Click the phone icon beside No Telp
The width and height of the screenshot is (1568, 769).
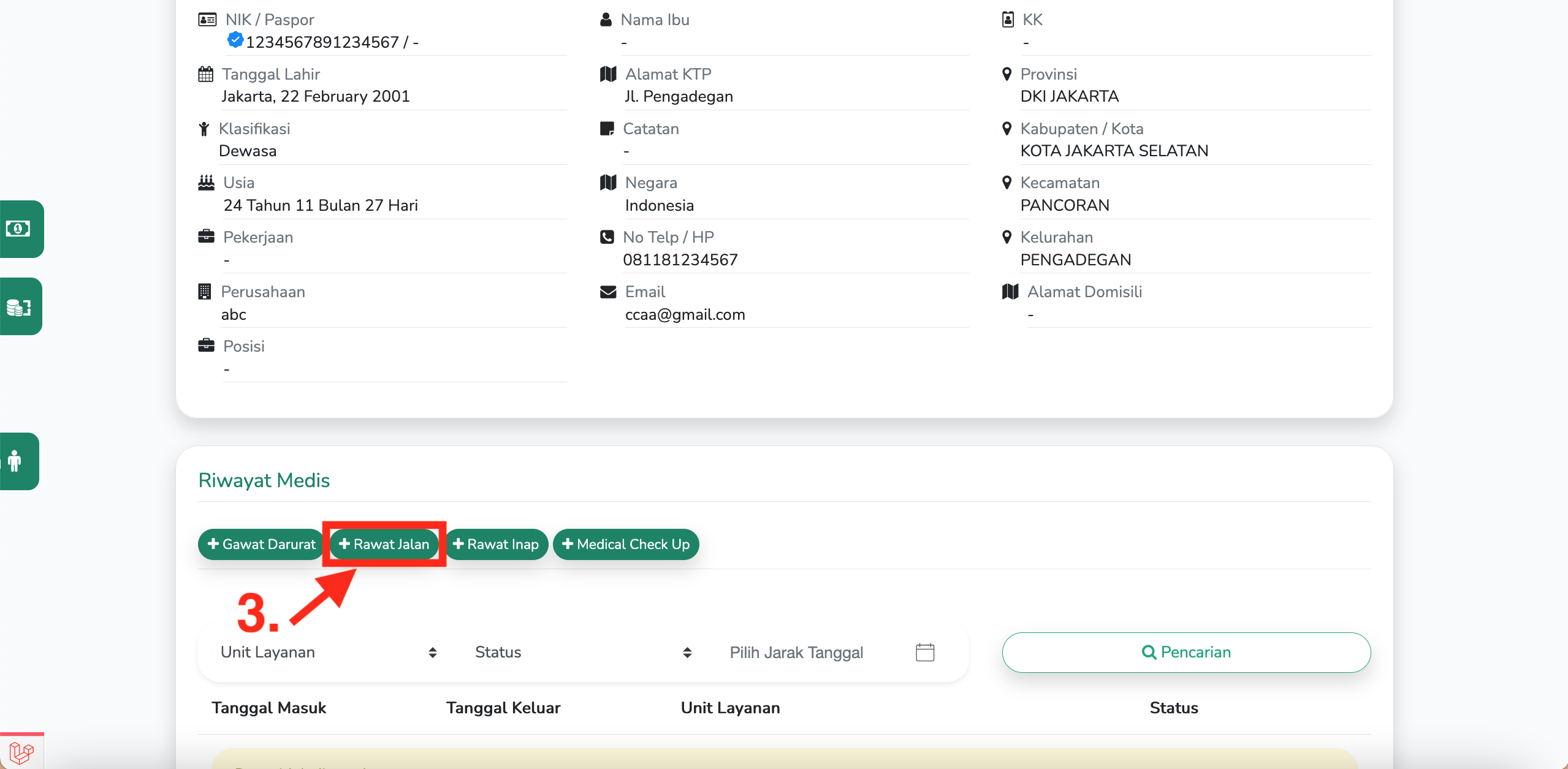[x=607, y=237]
